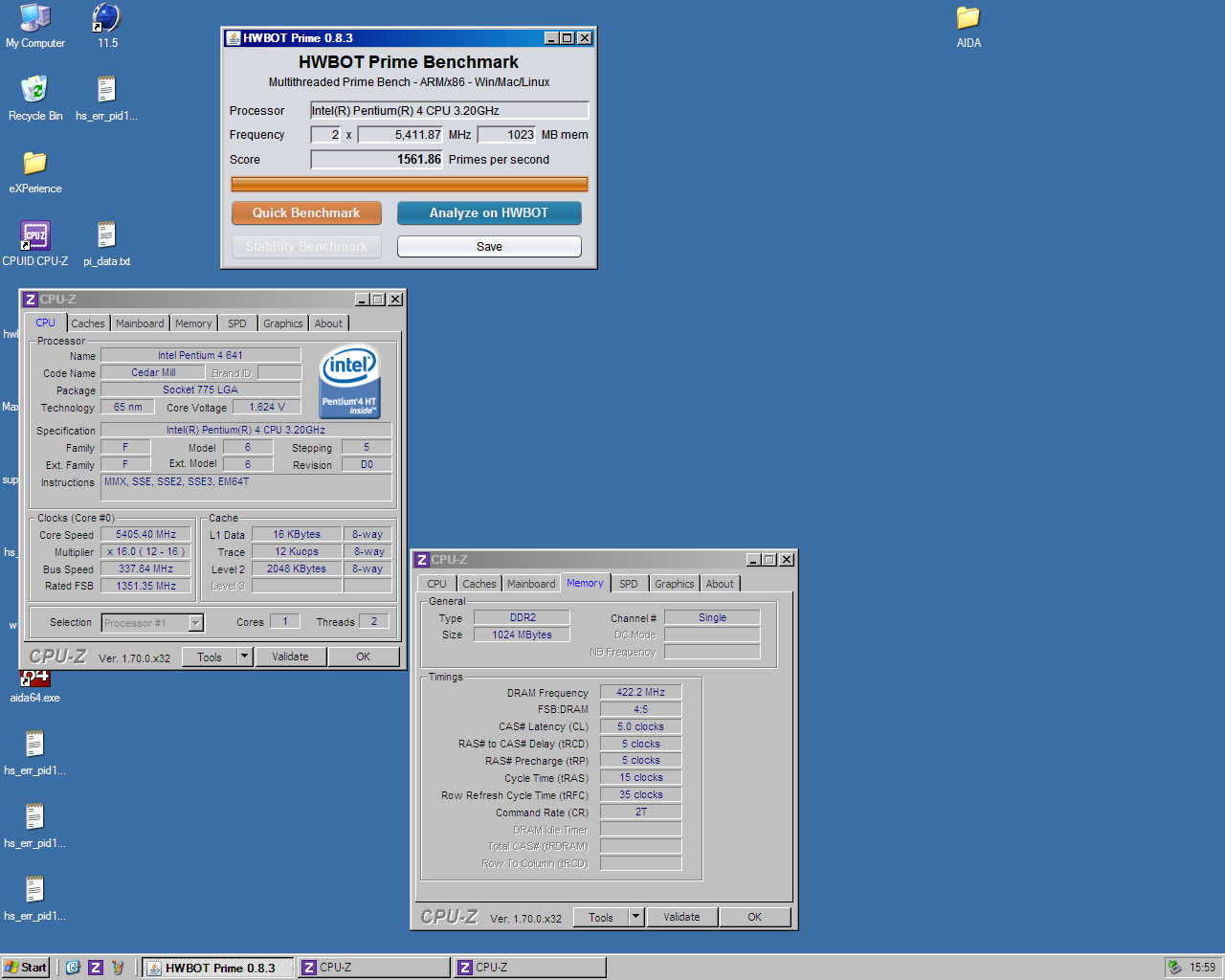Switch to CPU tab in Memory window
The height and width of the screenshot is (980, 1225).
pyautogui.click(x=437, y=584)
